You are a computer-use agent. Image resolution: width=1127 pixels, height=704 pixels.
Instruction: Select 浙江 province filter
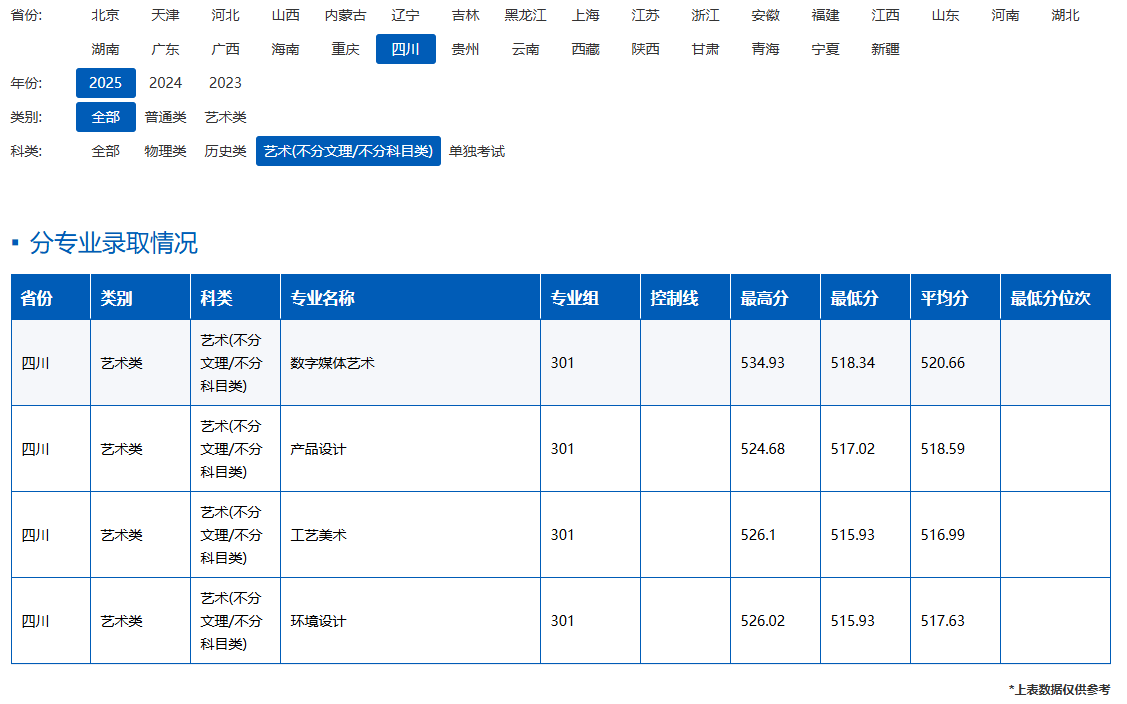pos(706,15)
